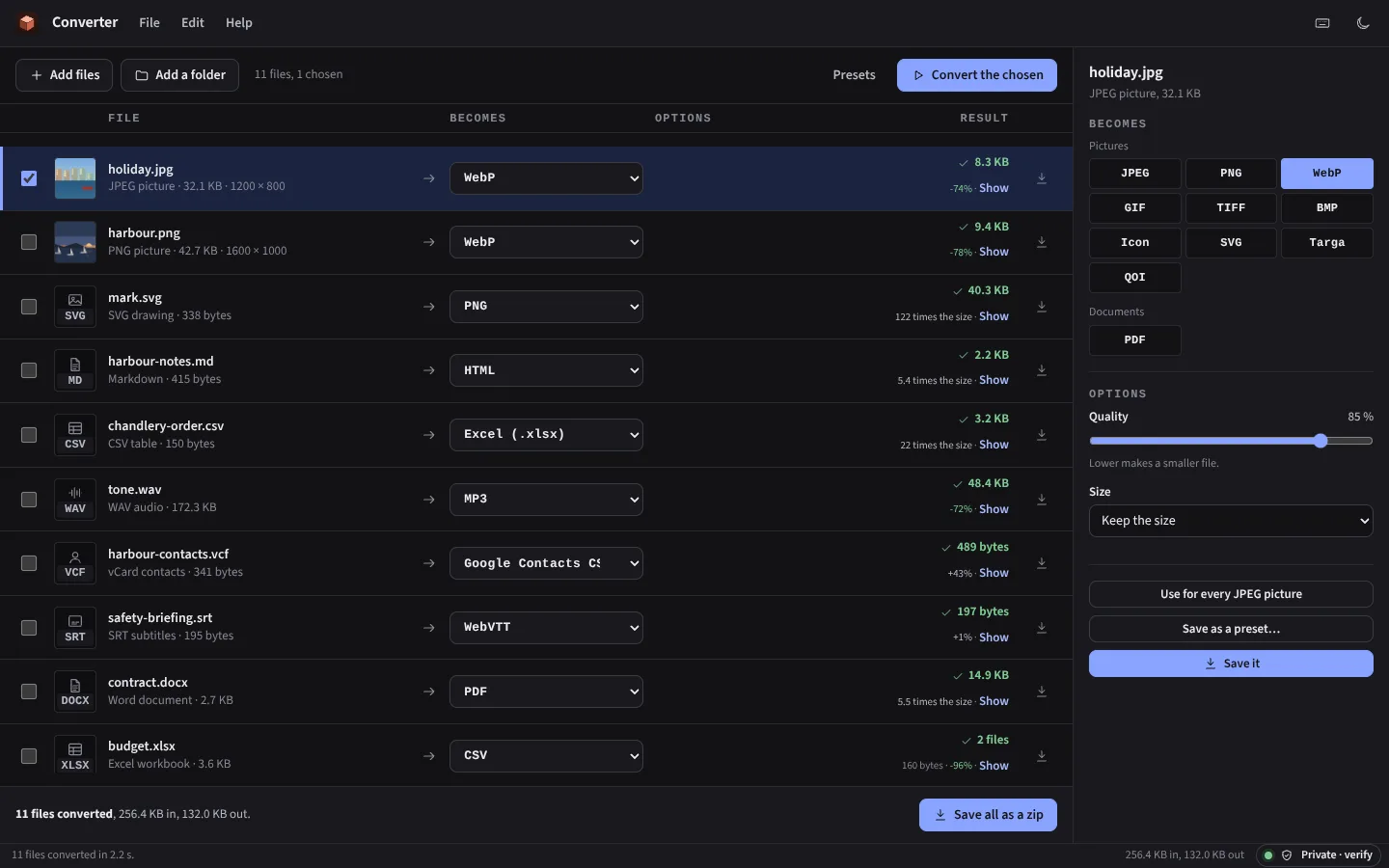Choose the TIFF picture format button
Image resolution: width=1389 pixels, height=868 pixels.
[x=1231, y=208]
